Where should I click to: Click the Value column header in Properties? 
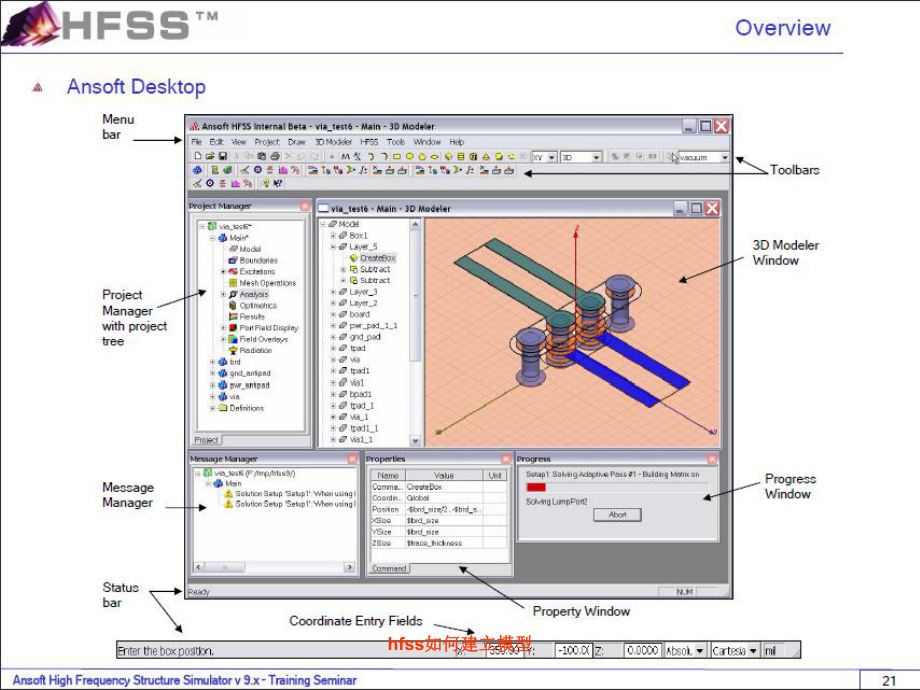coord(444,475)
